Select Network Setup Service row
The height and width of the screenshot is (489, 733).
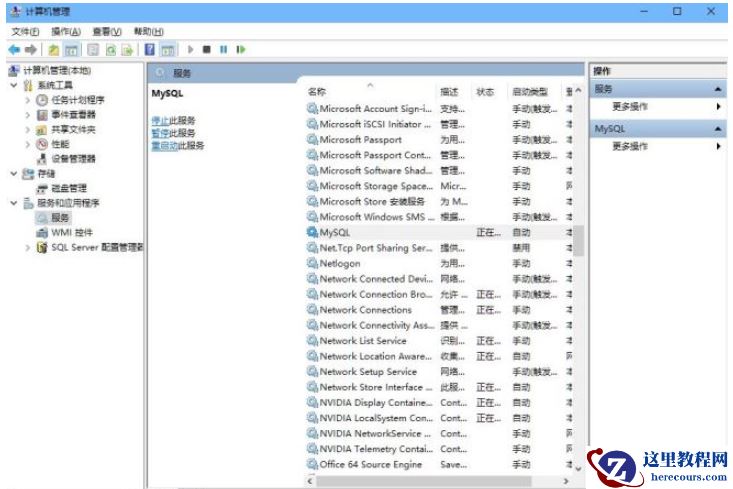click(439, 372)
